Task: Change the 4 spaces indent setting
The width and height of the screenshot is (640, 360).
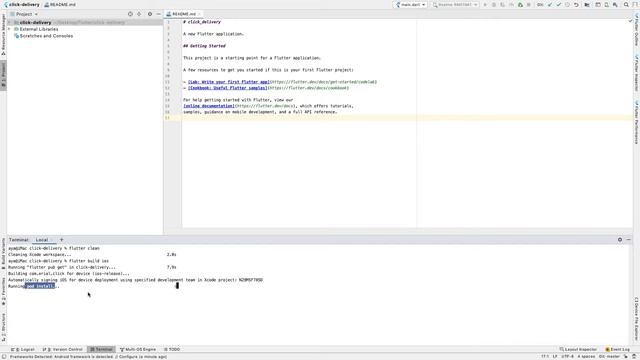Action: click(x=586, y=357)
